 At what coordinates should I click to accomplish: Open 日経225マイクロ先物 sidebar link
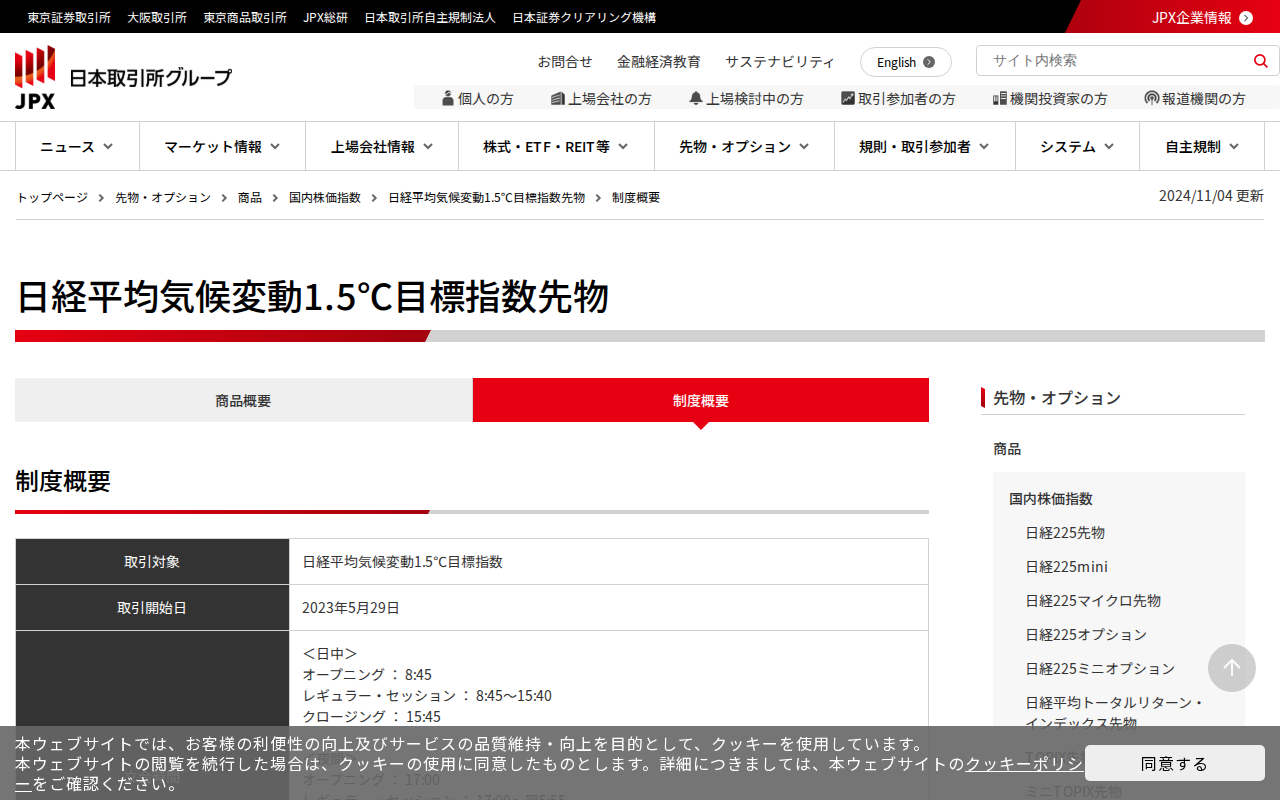tap(1093, 600)
